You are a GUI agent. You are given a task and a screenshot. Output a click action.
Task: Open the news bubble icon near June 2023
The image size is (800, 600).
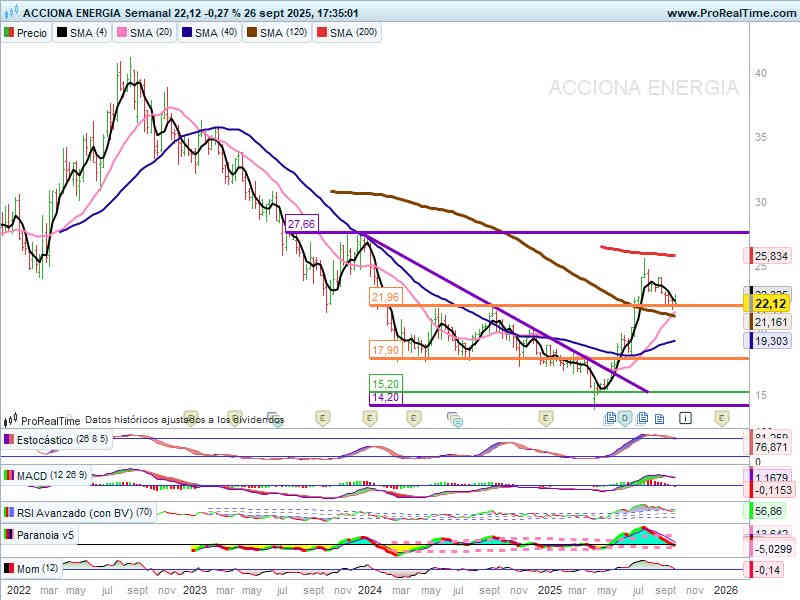coord(274,419)
